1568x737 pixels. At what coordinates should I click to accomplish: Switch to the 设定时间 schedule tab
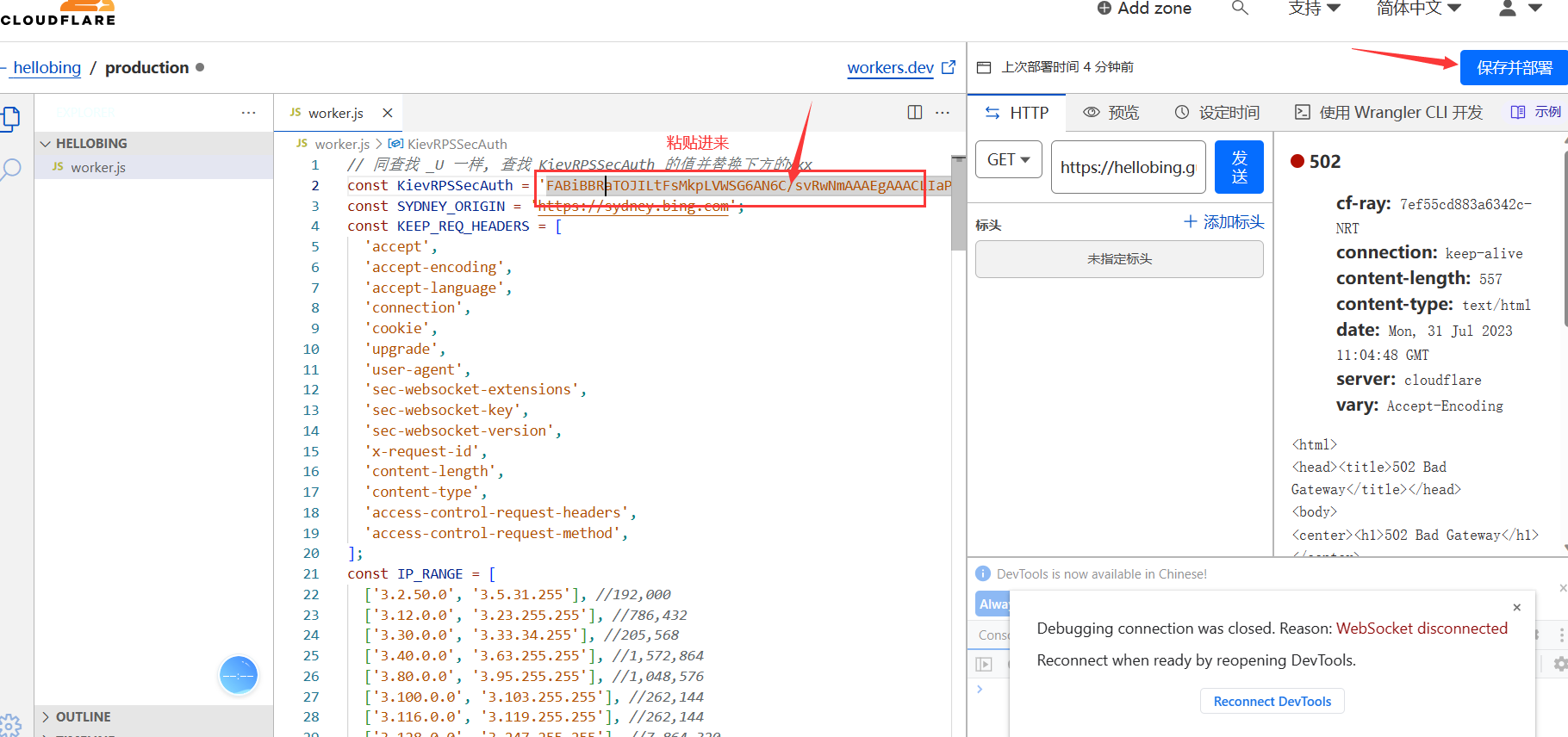[1216, 113]
